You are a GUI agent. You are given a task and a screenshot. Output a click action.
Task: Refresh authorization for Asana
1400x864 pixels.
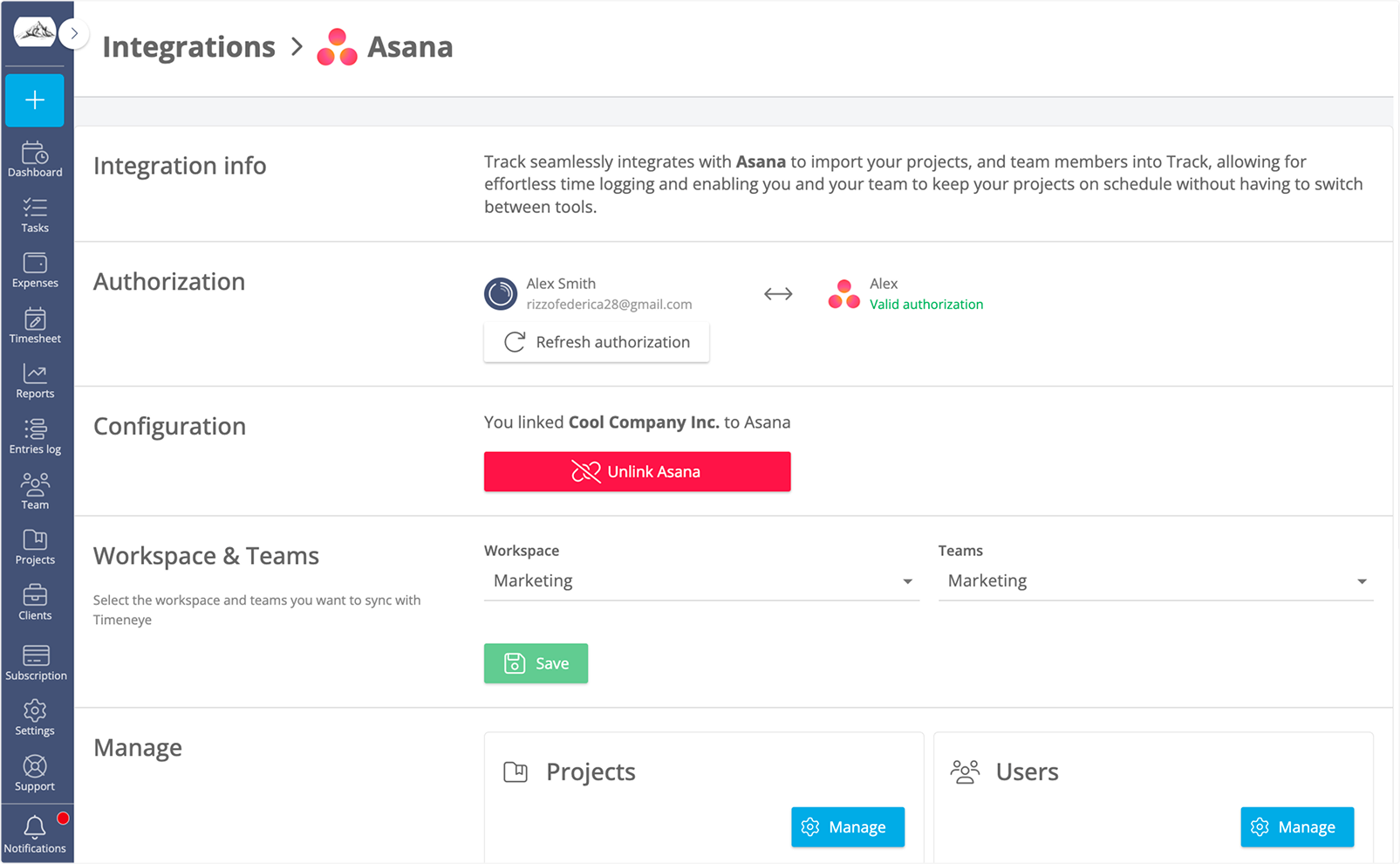597,342
